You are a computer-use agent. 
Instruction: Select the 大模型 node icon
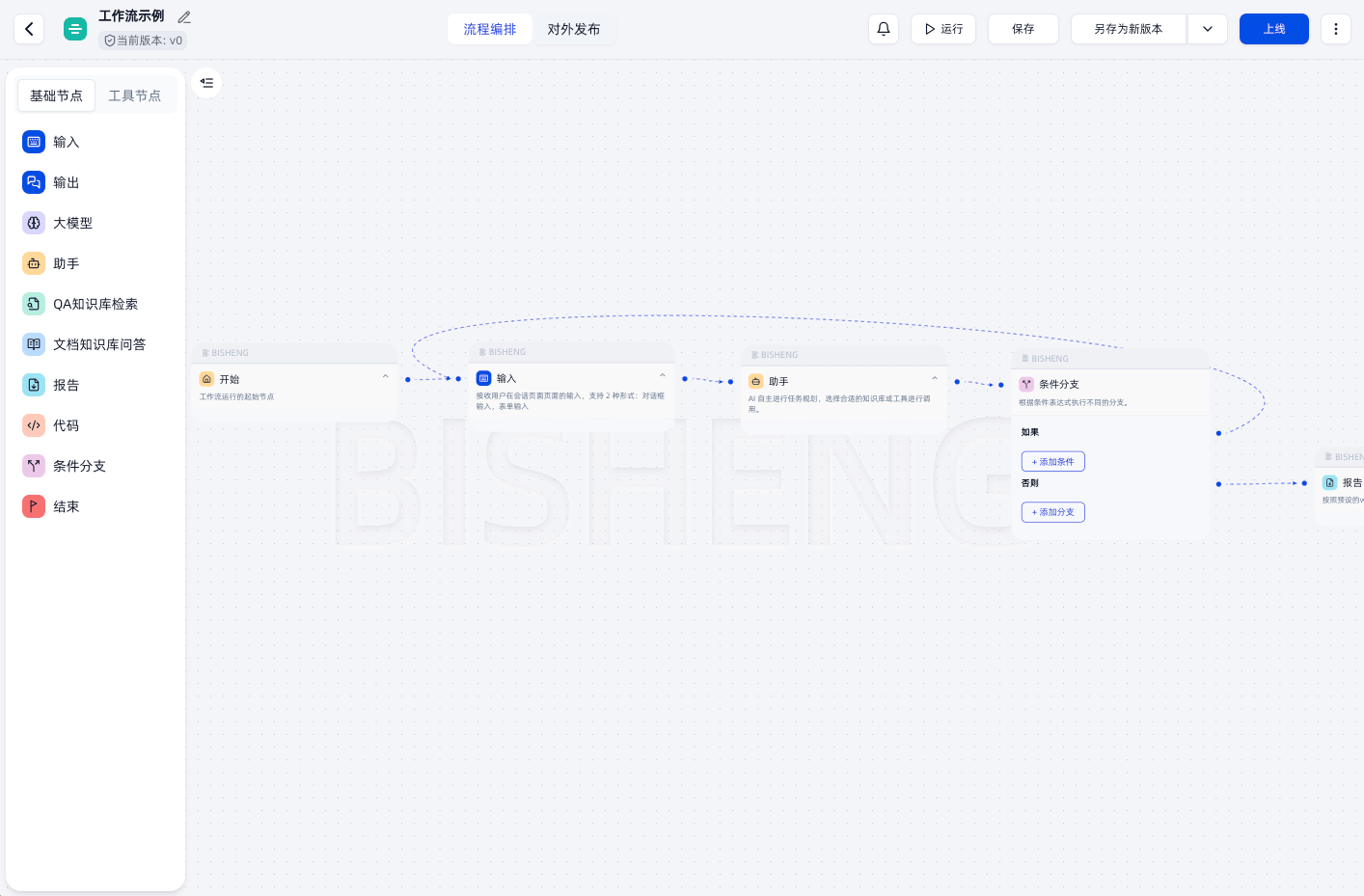click(x=34, y=223)
